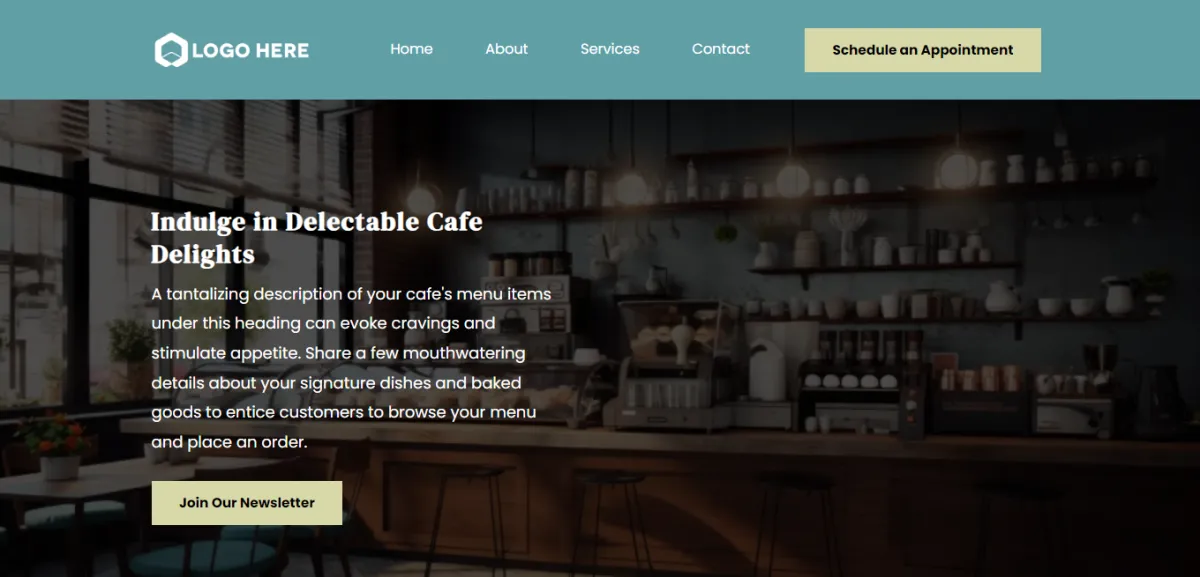Click the tantalizing description paragraph
Viewport: 1200px width, 577px height.
click(x=351, y=368)
